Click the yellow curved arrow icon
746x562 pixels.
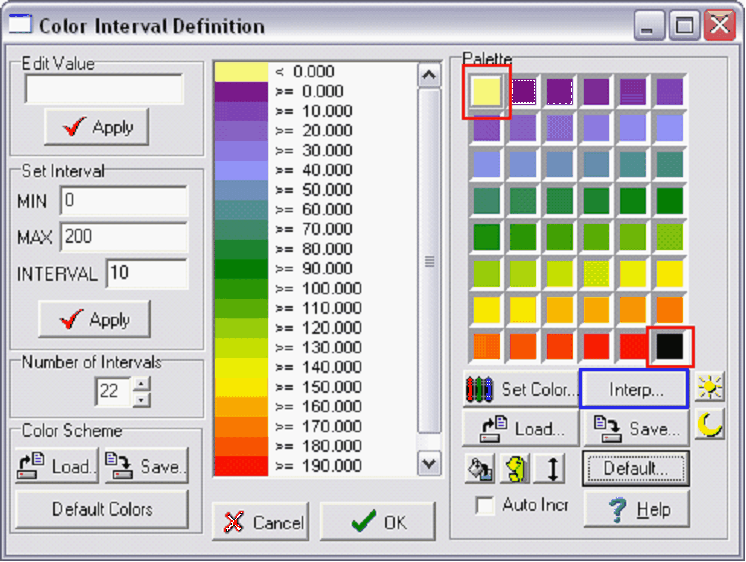click(516, 468)
